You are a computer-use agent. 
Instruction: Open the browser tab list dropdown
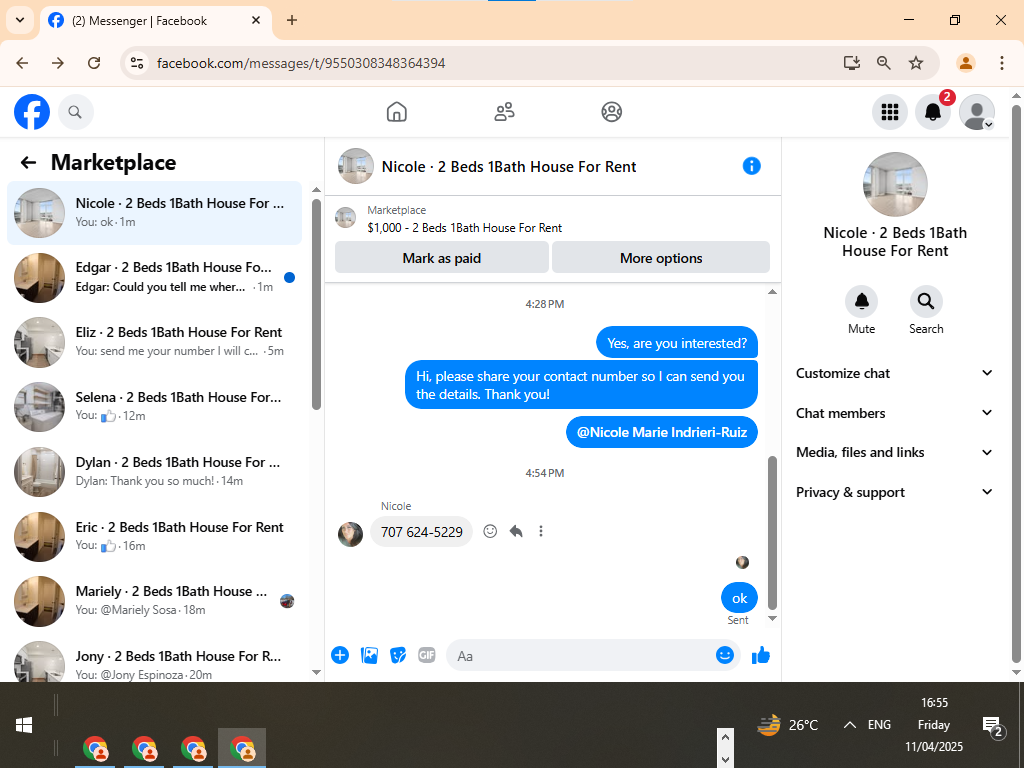click(20, 20)
